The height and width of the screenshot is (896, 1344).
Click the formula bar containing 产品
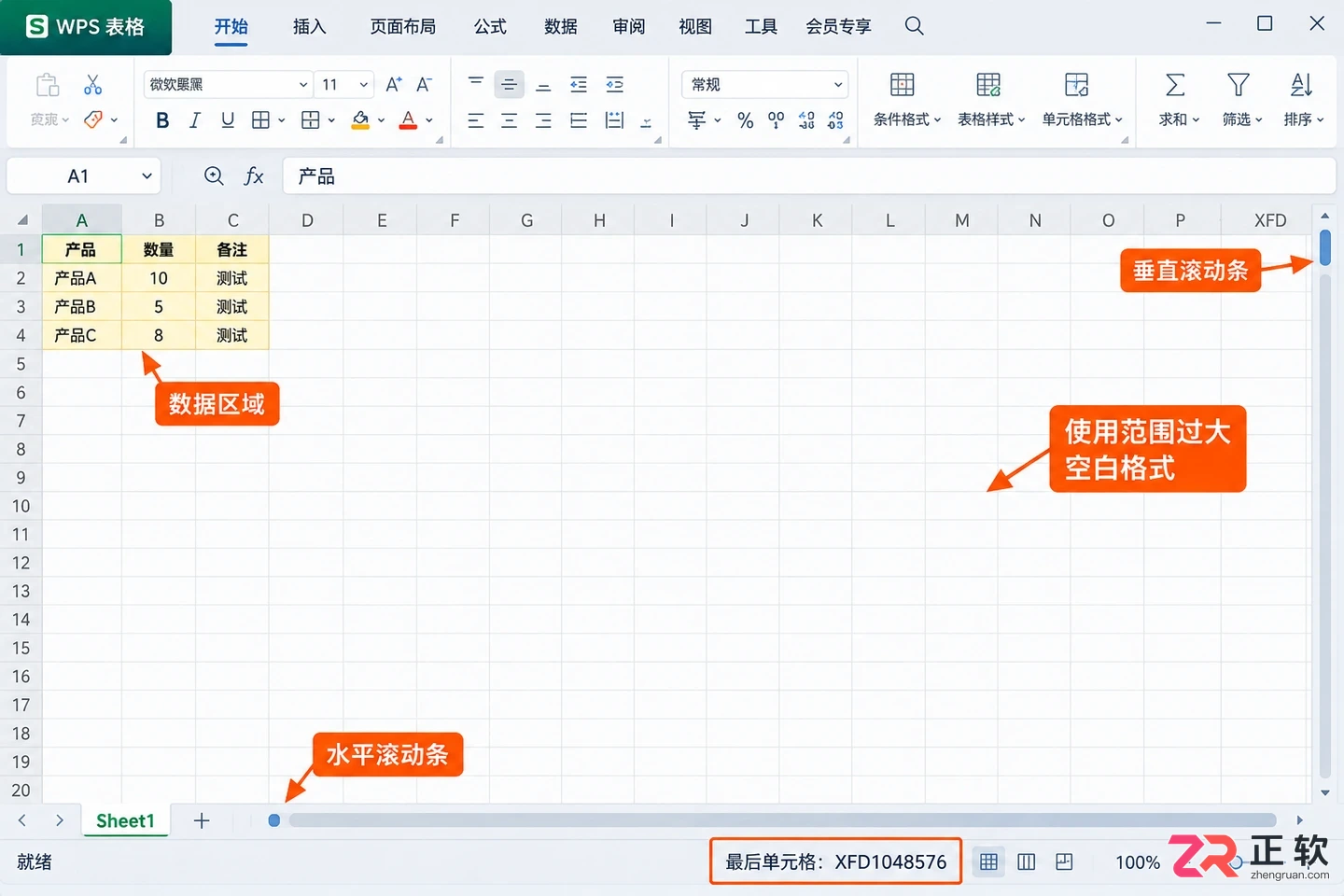809,175
